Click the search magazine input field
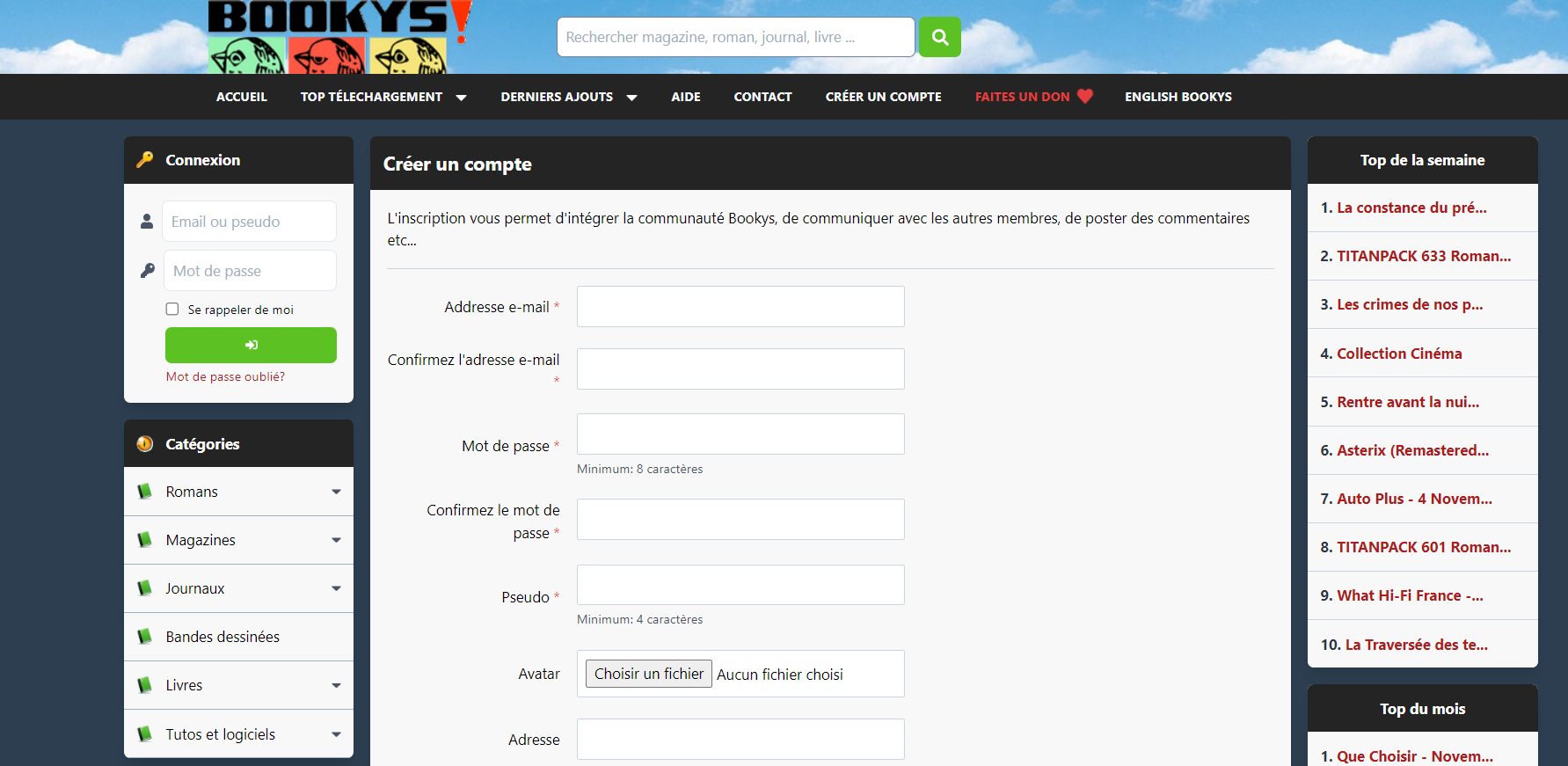Image resolution: width=1568 pixels, height=766 pixels. tap(735, 37)
